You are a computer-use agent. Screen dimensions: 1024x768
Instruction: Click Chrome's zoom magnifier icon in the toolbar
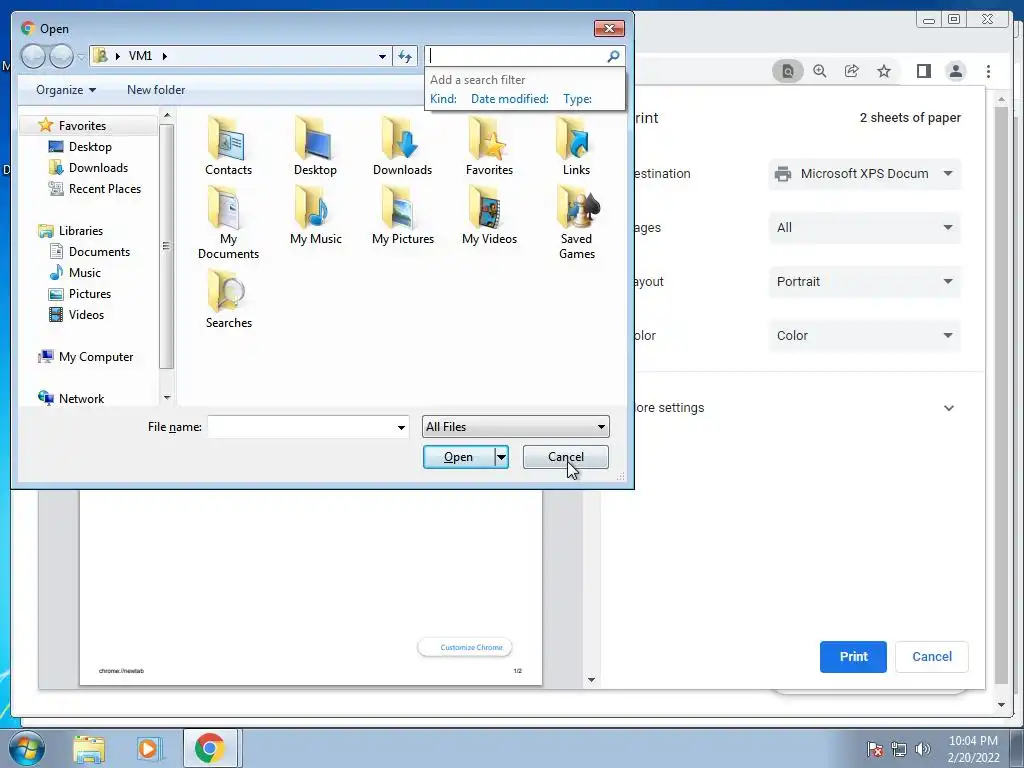pos(820,71)
